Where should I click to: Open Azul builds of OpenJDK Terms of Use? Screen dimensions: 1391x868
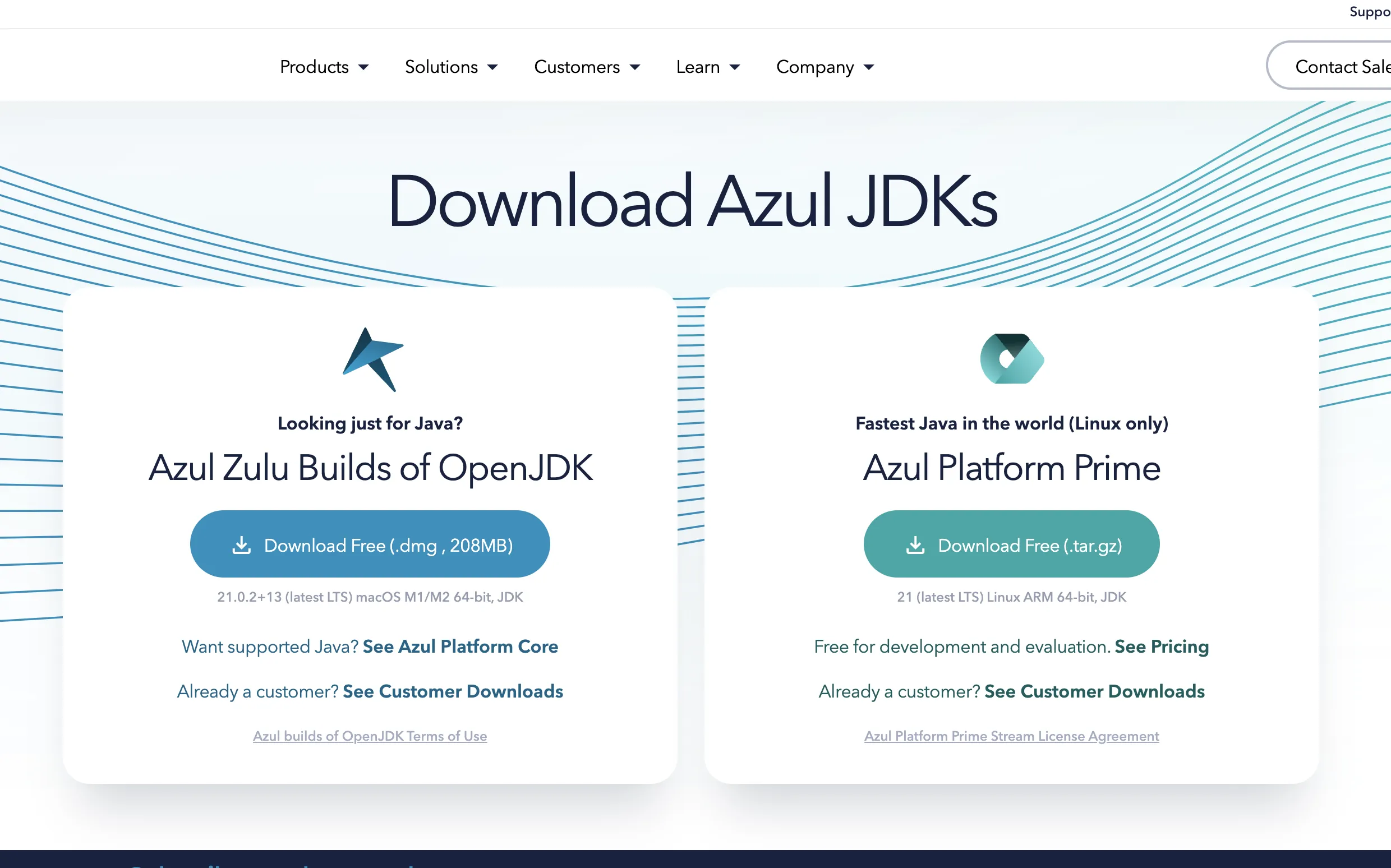click(x=370, y=736)
